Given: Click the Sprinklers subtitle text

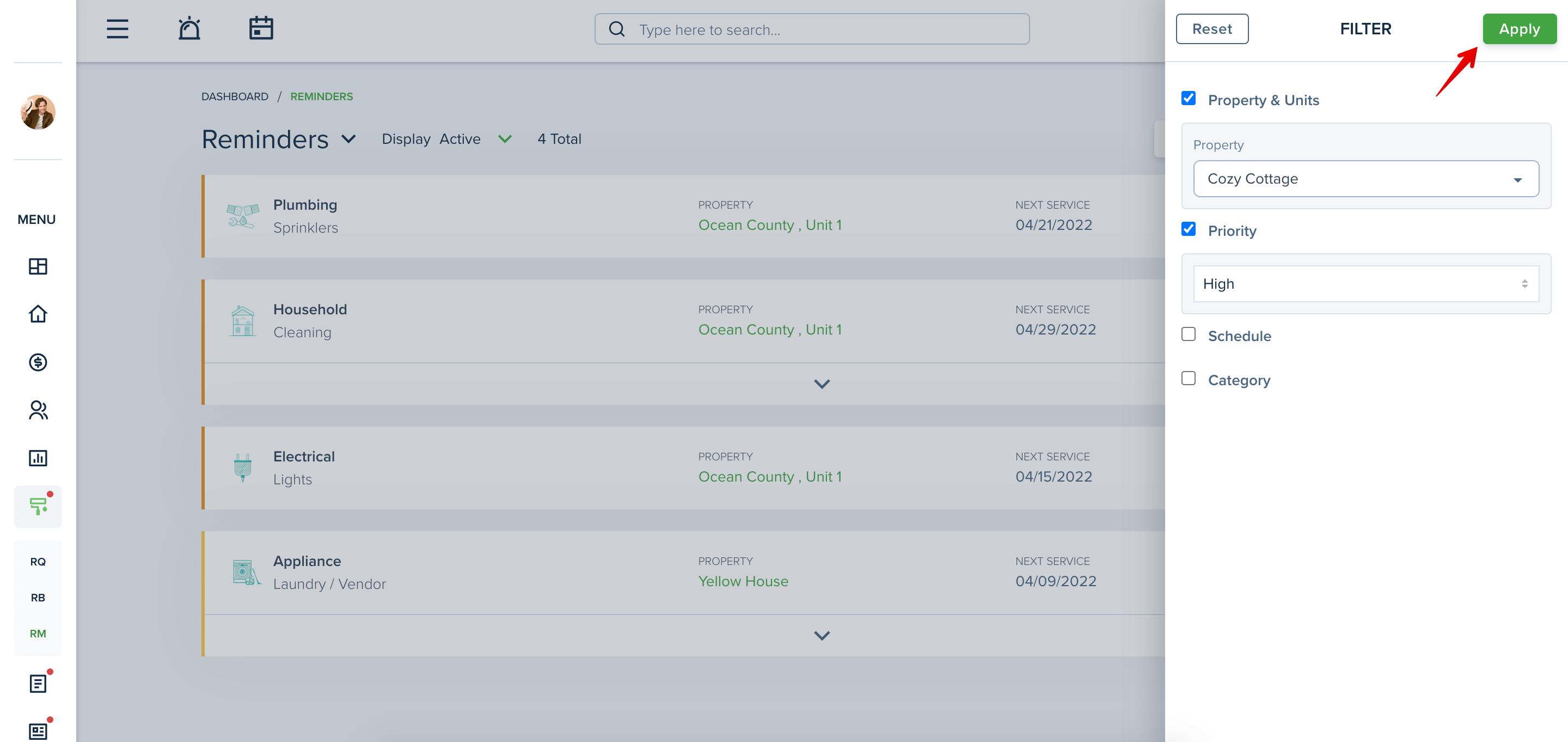Looking at the screenshot, I should click(305, 228).
